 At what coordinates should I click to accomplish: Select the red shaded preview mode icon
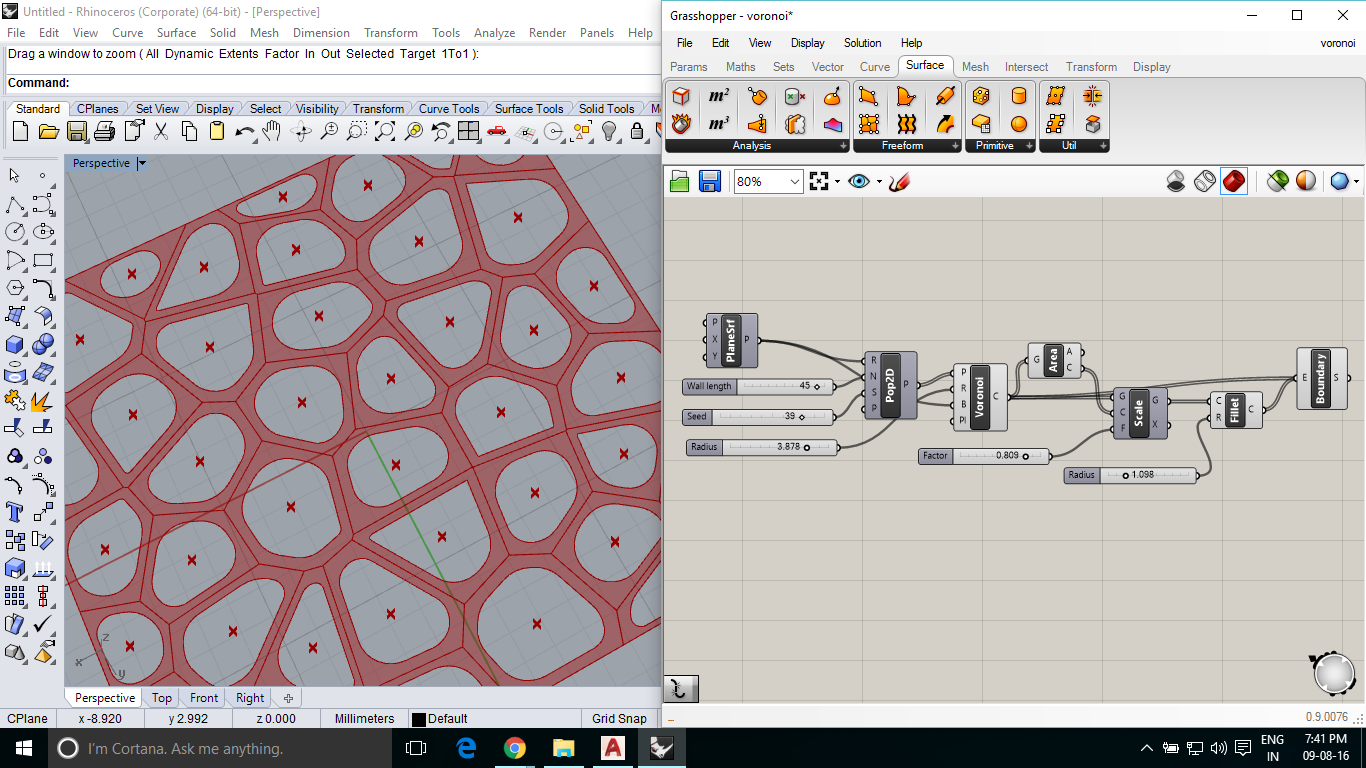coord(1234,181)
